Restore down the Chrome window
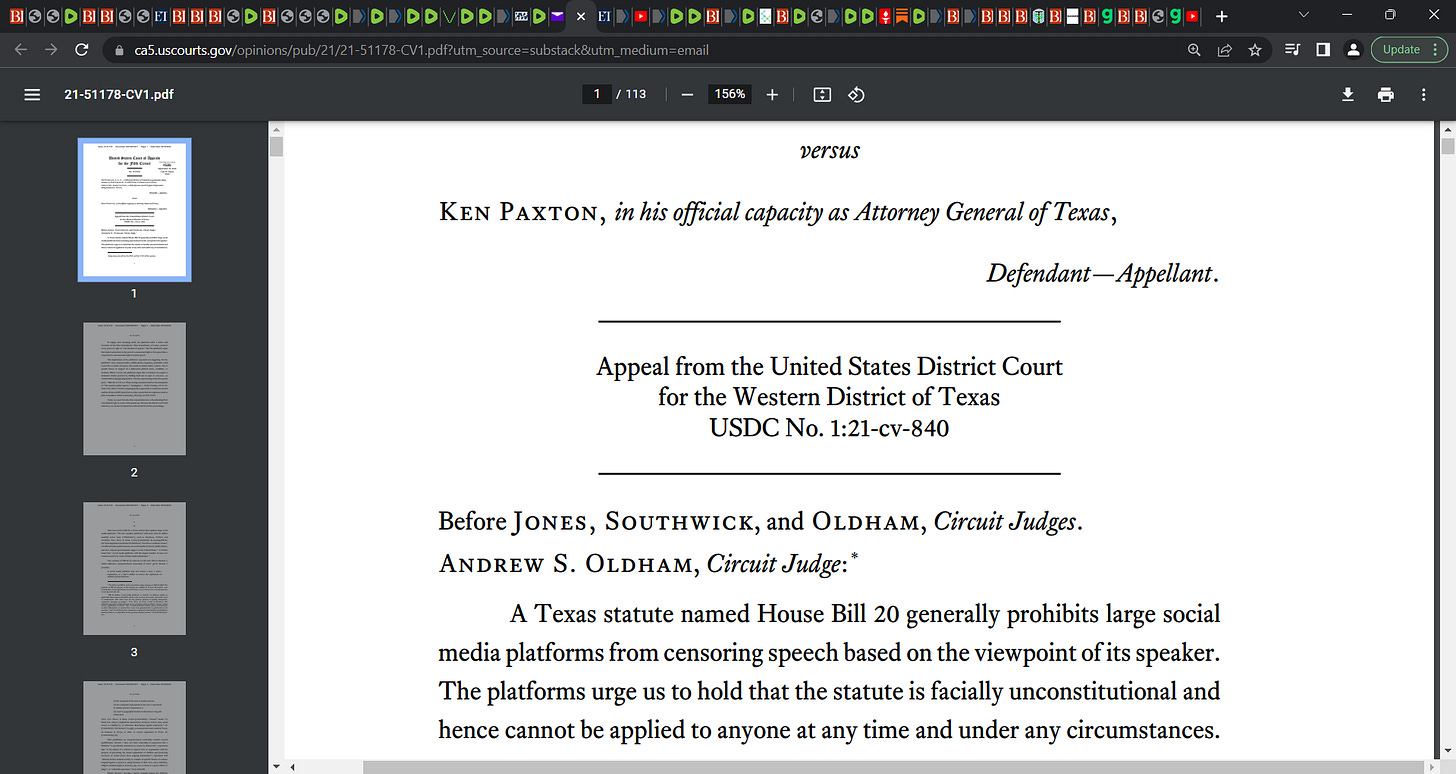 pyautogui.click(x=1391, y=15)
